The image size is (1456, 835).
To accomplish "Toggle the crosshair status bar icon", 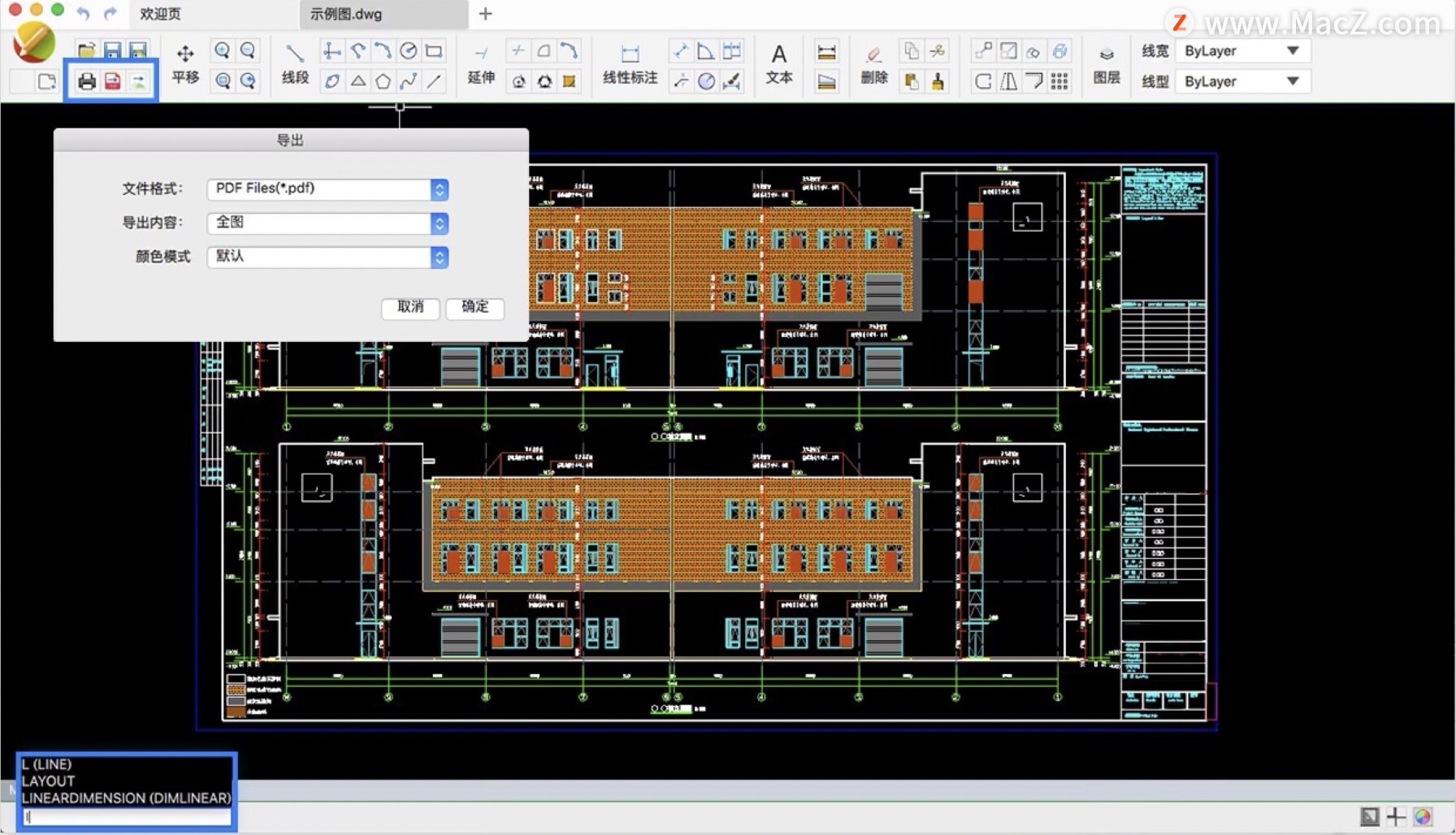I will 1396,816.
